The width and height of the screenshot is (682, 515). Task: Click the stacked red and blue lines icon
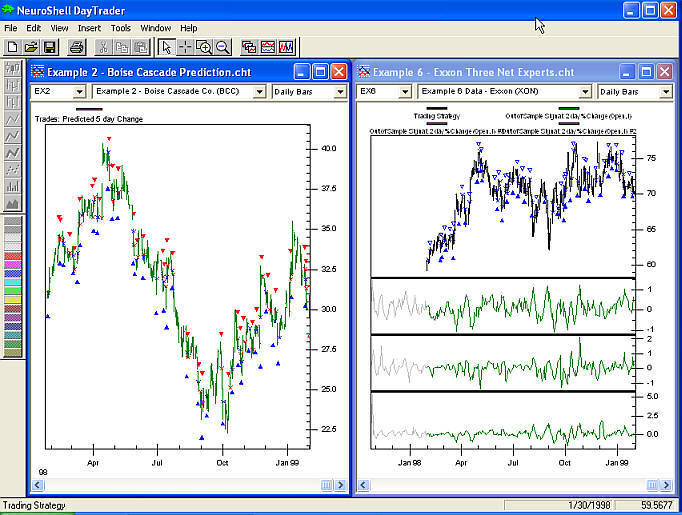coord(268,47)
